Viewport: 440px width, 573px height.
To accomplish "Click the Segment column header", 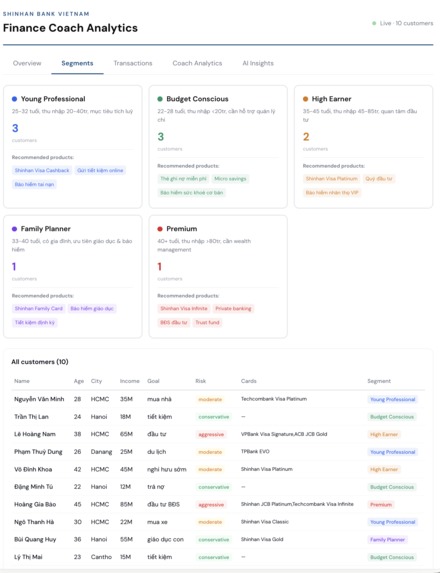I will [379, 381].
